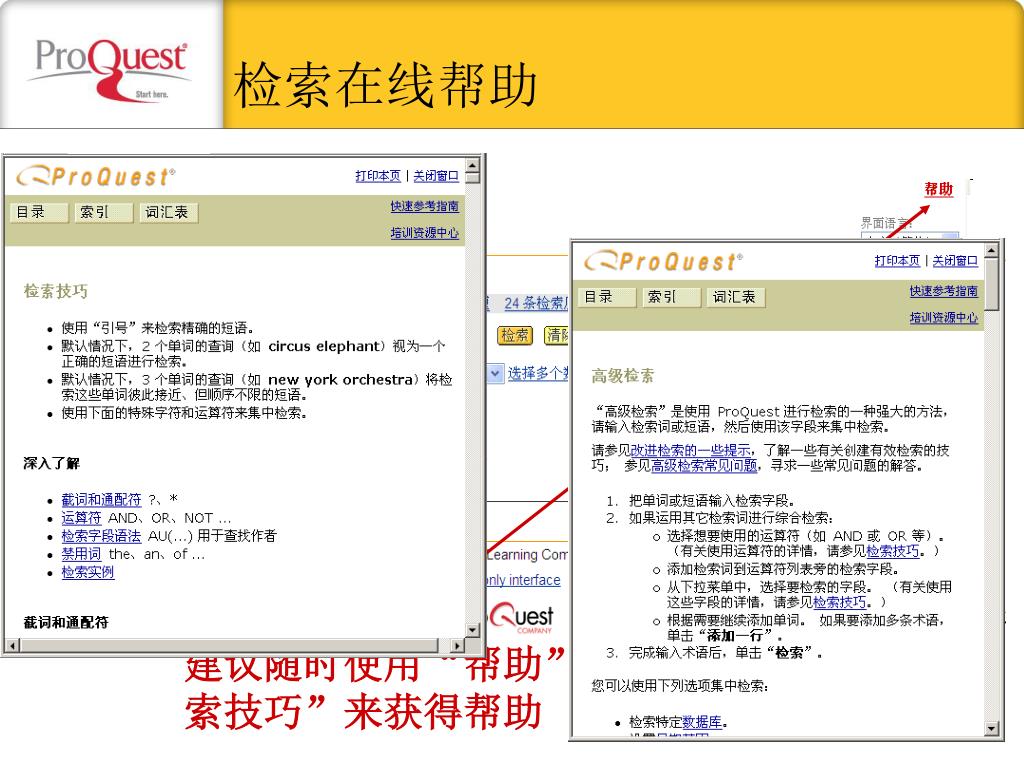Click the only interface link in background page

524,580
